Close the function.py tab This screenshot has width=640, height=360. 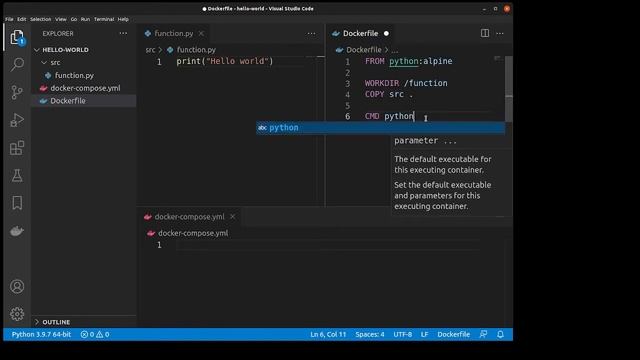[201, 33]
